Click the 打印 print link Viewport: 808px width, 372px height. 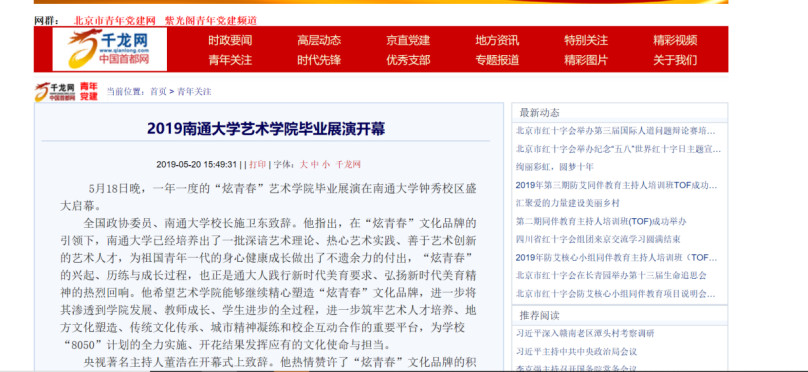[x=257, y=164]
